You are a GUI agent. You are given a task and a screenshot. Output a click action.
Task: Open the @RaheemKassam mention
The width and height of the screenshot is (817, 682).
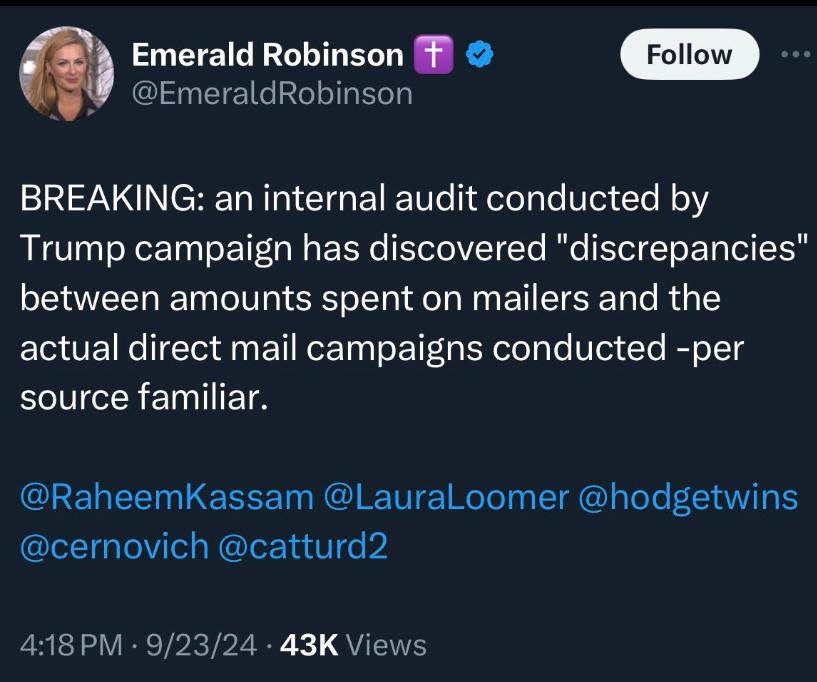click(167, 497)
